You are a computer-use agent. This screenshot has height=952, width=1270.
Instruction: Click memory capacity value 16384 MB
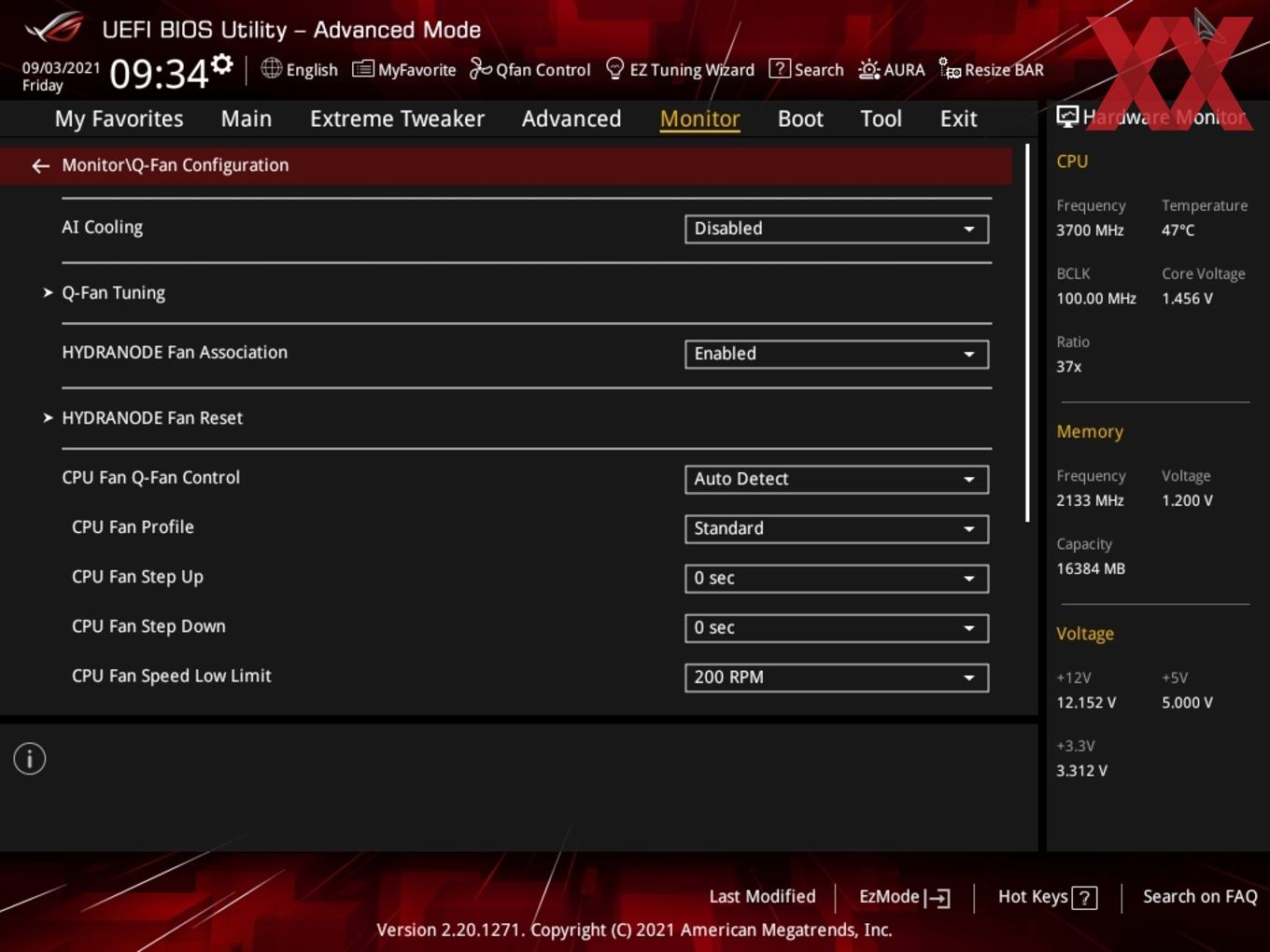click(1091, 568)
